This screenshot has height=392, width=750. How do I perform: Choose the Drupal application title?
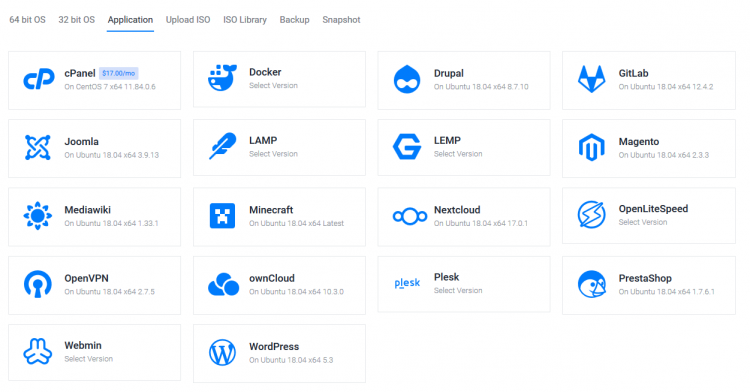click(449, 73)
